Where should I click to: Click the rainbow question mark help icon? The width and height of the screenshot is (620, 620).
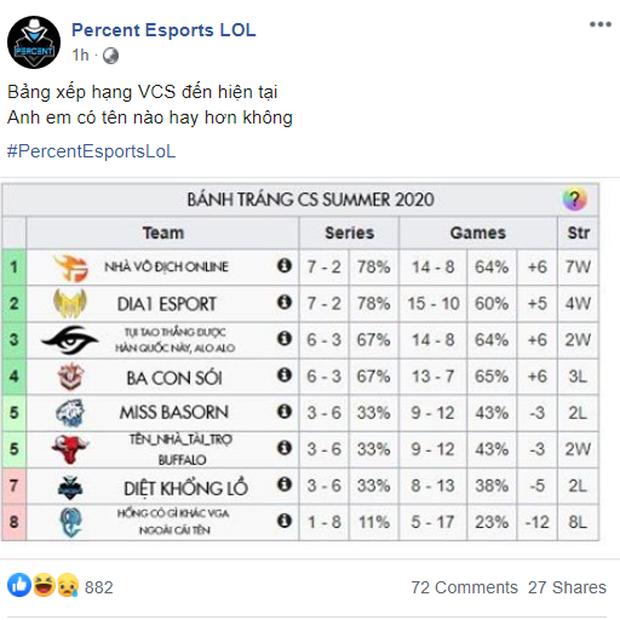pos(575,199)
